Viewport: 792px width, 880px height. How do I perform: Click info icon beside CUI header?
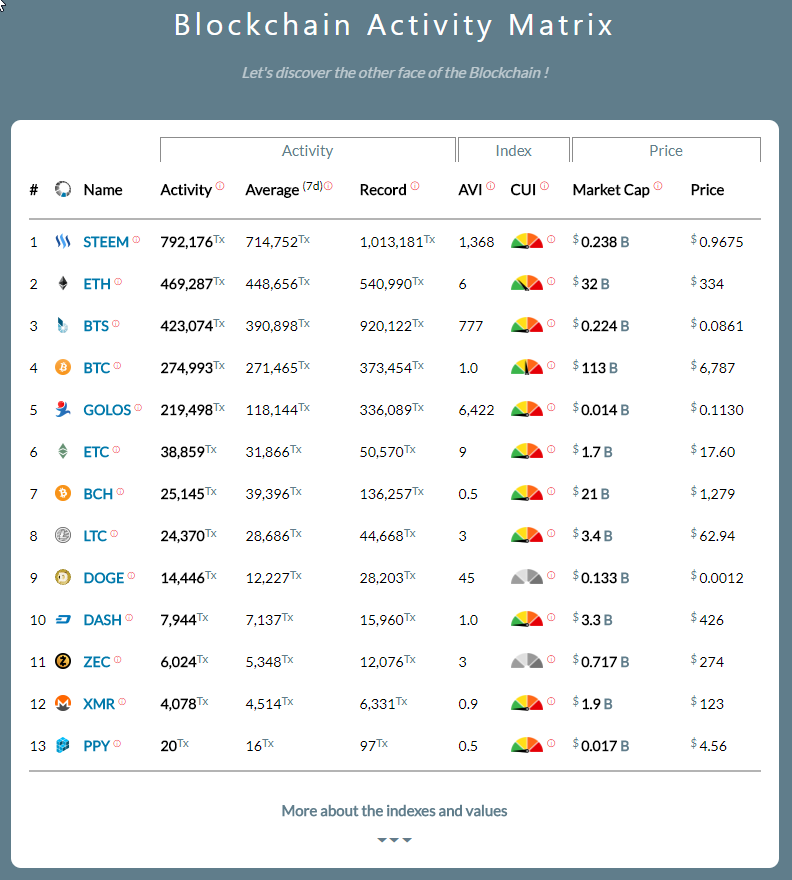pos(544,186)
